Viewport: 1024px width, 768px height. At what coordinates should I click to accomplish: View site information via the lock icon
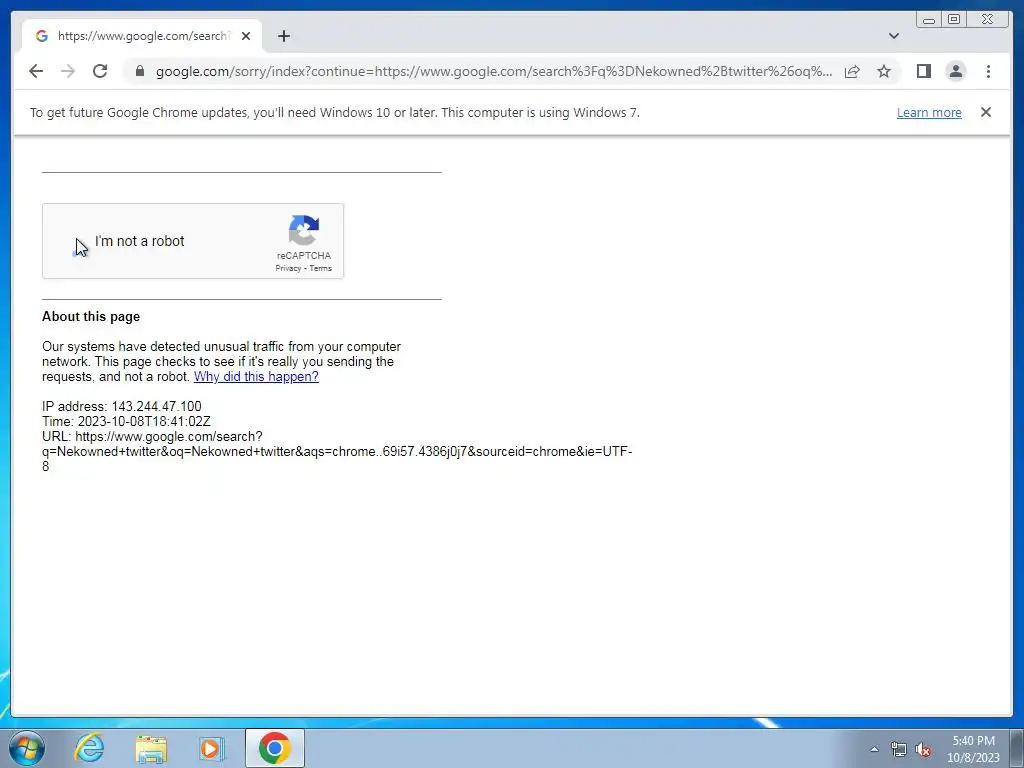pyautogui.click(x=139, y=71)
